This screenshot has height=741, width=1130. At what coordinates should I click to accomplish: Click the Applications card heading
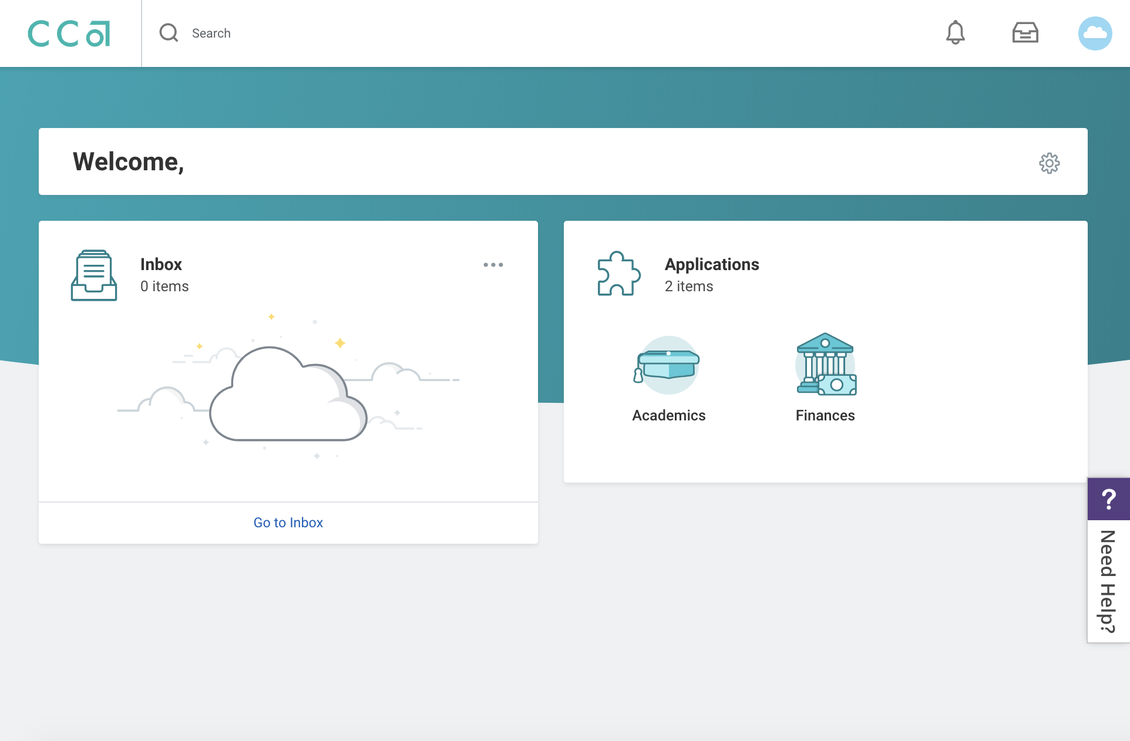click(712, 264)
